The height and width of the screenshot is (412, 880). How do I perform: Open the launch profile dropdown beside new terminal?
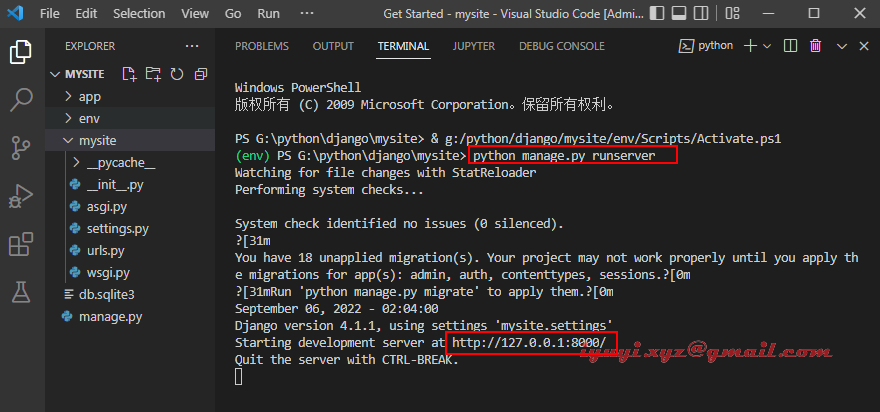tap(767, 46)
